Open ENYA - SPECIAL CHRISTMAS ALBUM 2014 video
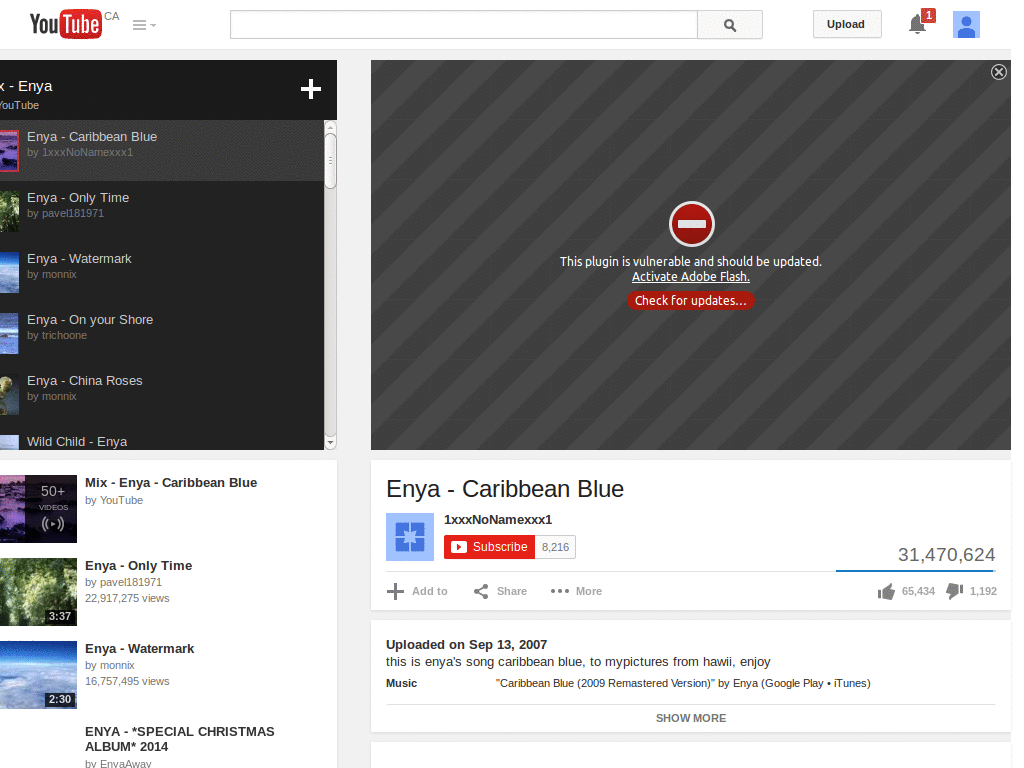 point(180,739)
